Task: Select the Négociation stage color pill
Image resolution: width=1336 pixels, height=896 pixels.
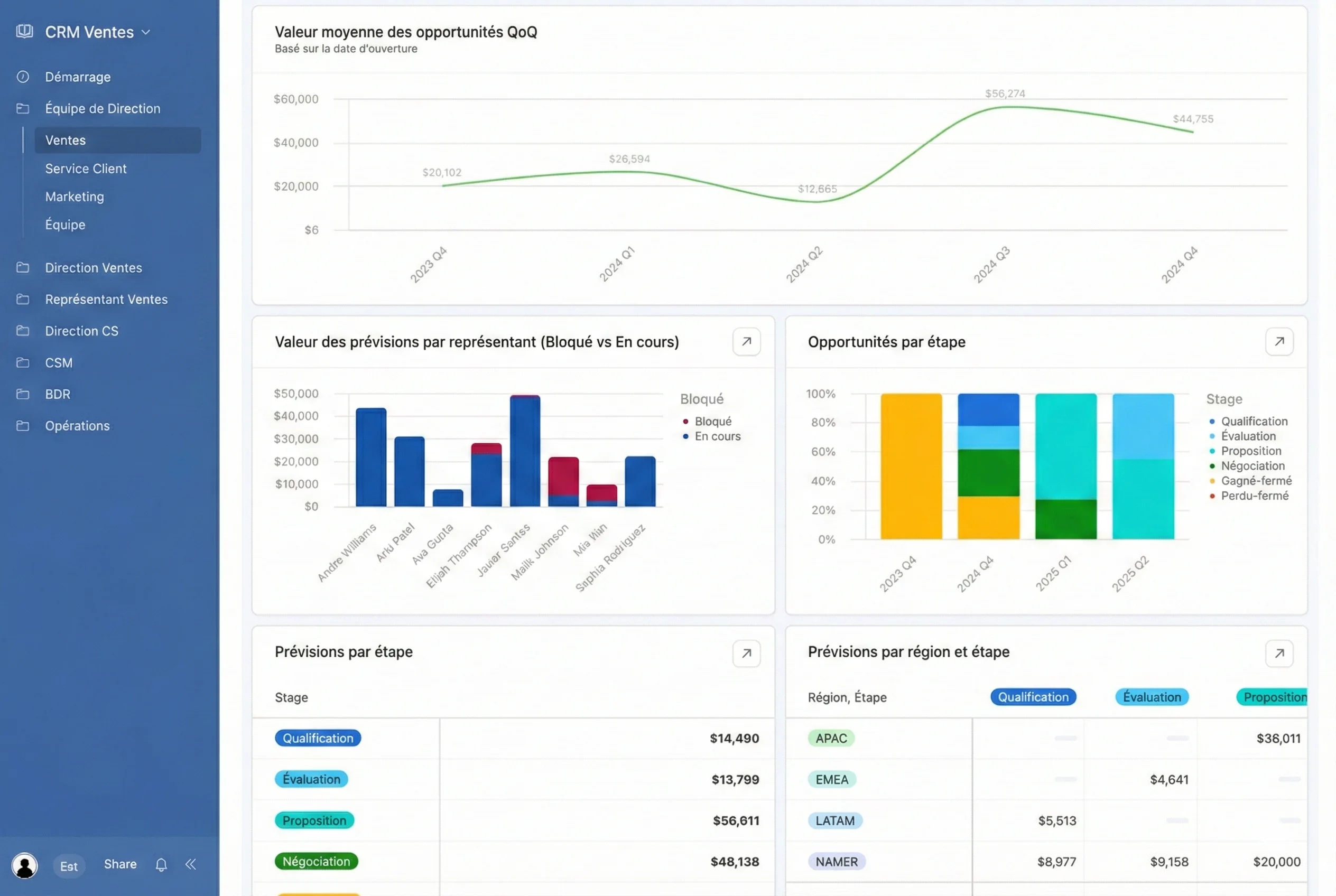Action: pos(317,861)
